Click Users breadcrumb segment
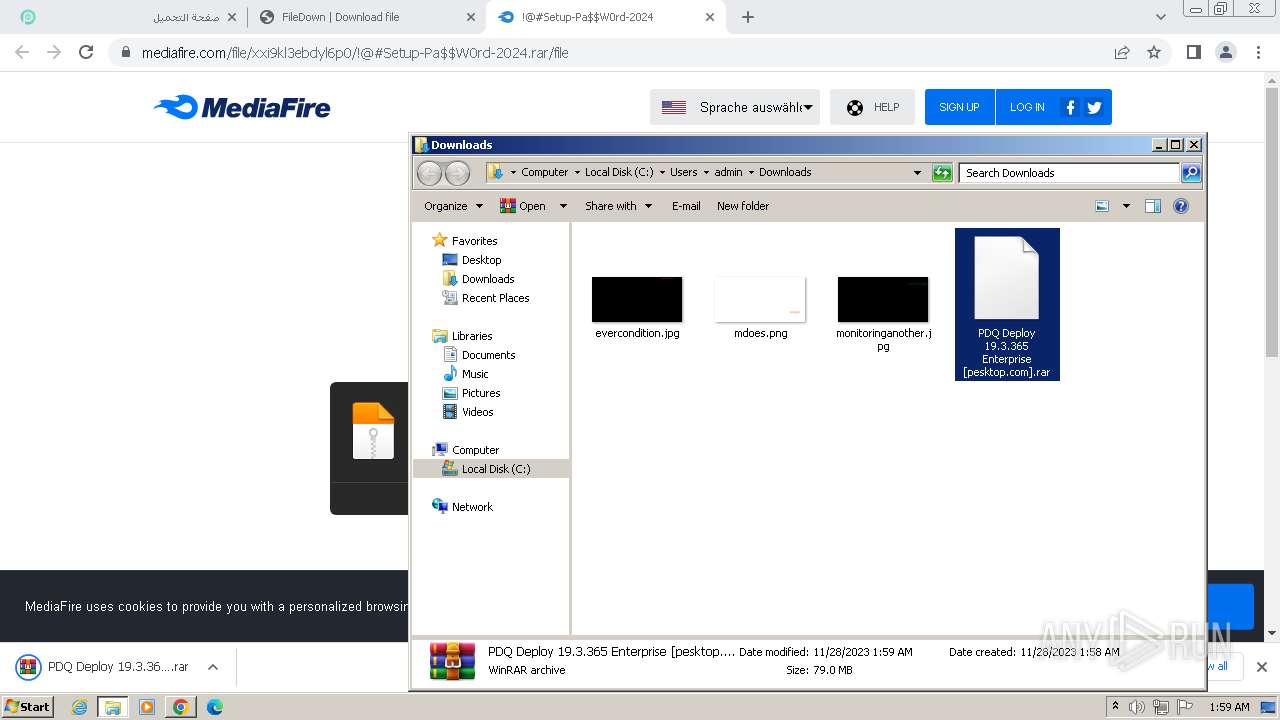 (684, 172)
